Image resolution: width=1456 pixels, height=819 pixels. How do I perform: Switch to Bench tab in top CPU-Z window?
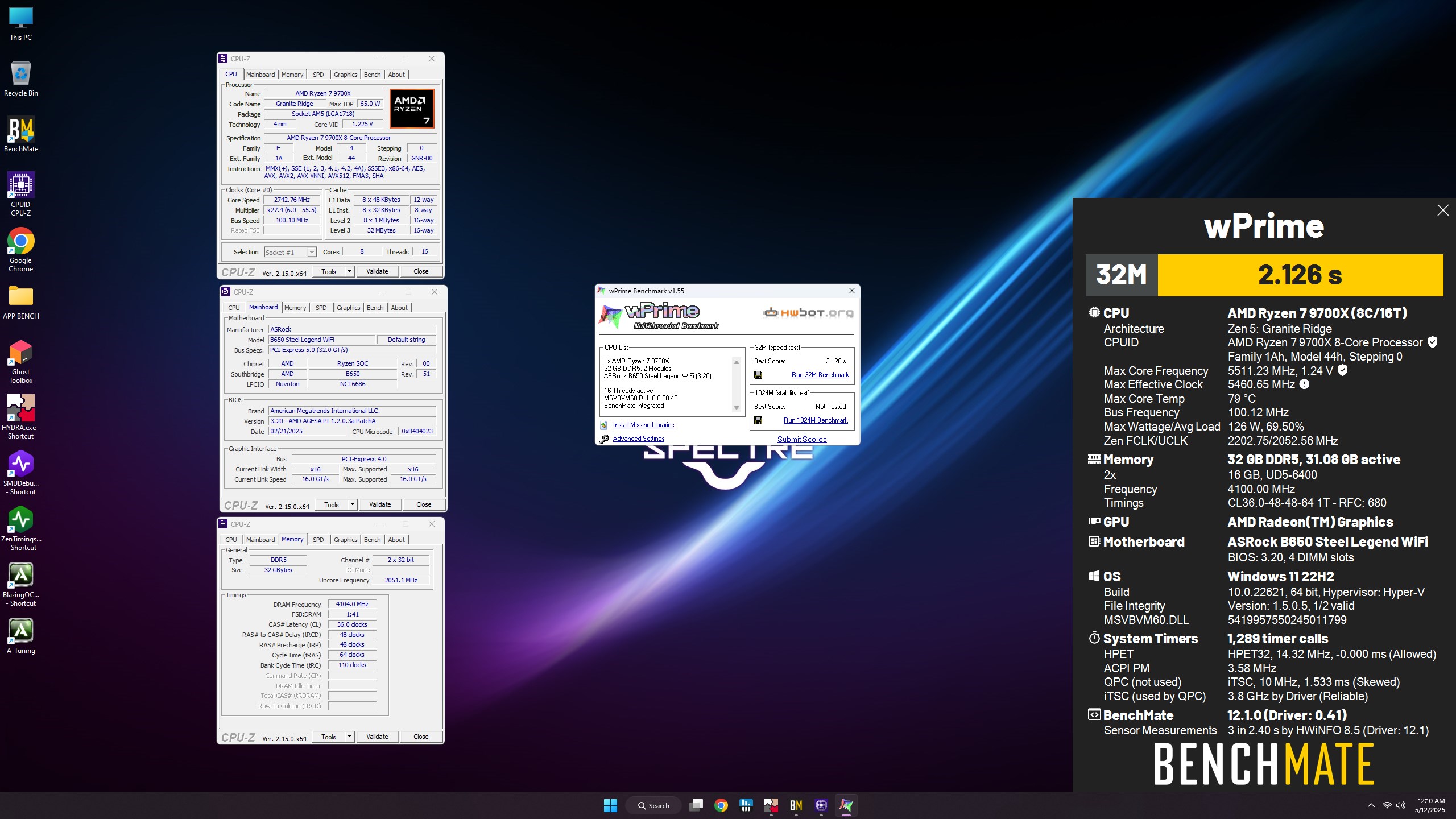tap(373, 75)
